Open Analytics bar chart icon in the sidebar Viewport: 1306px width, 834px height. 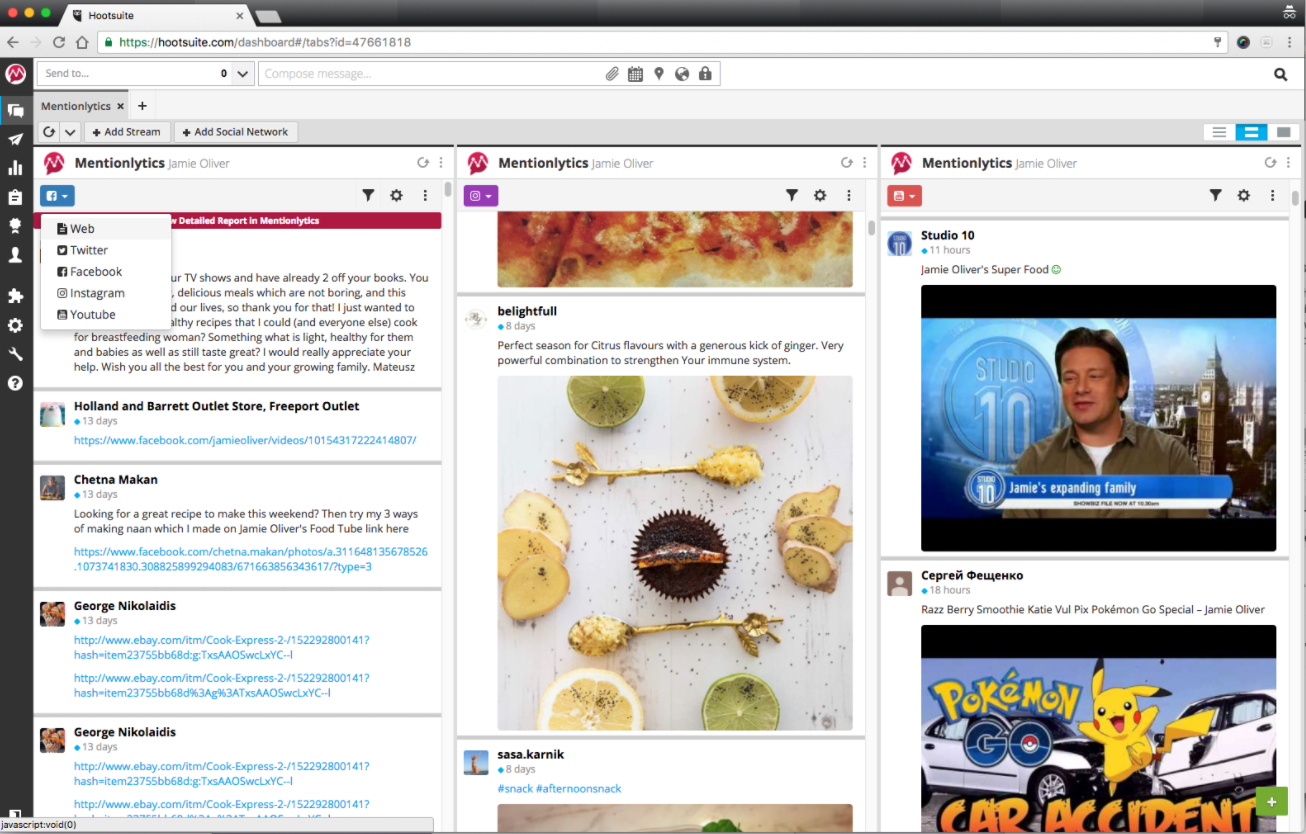click(x=15, y=168)
